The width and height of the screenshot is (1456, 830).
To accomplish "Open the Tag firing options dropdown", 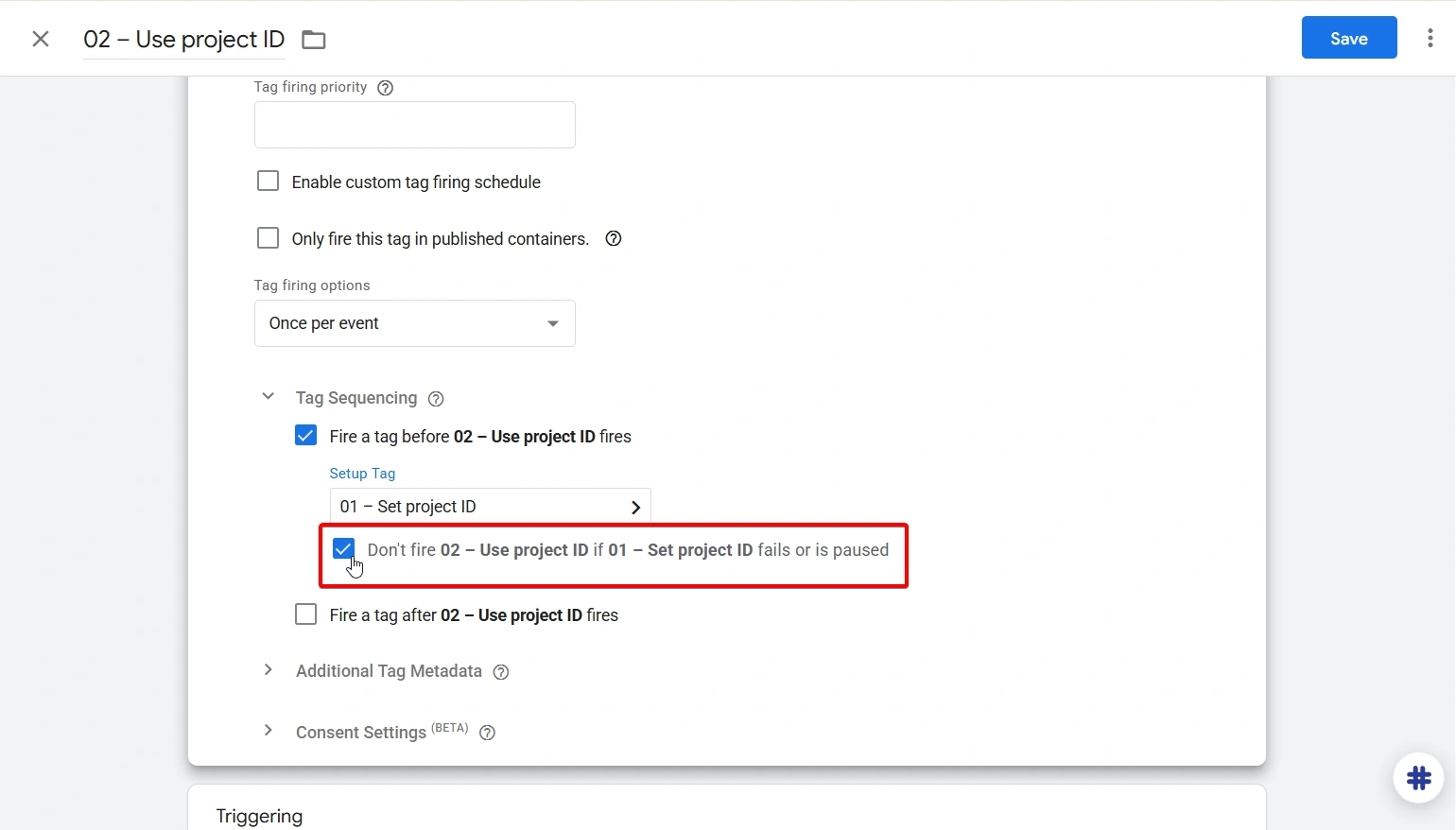I will point(415,323).
